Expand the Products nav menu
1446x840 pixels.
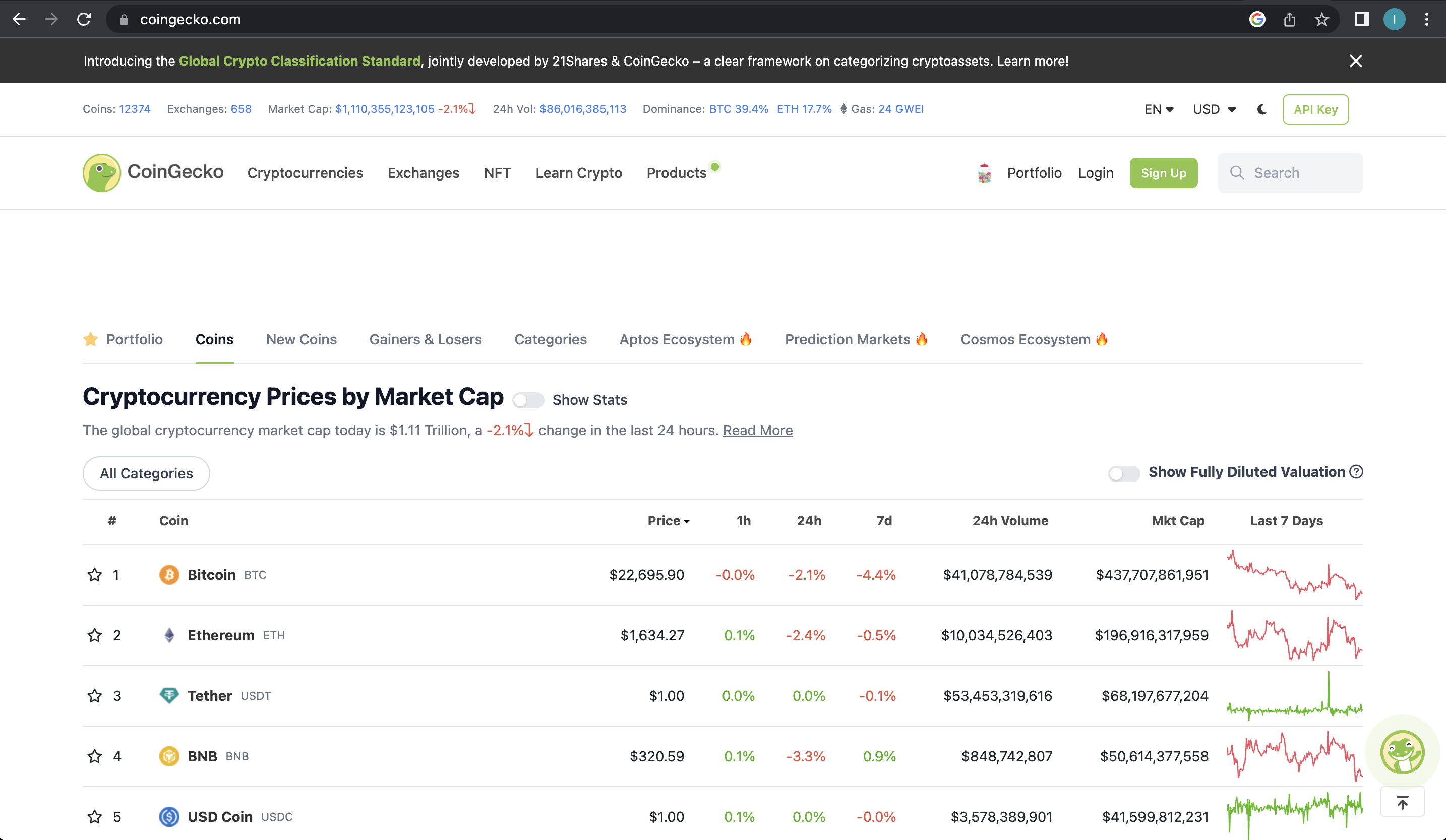pos(677,173)
